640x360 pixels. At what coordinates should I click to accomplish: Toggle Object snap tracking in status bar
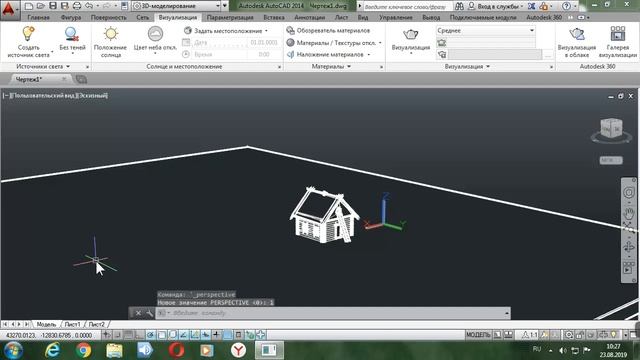click(x=184, y=335)
